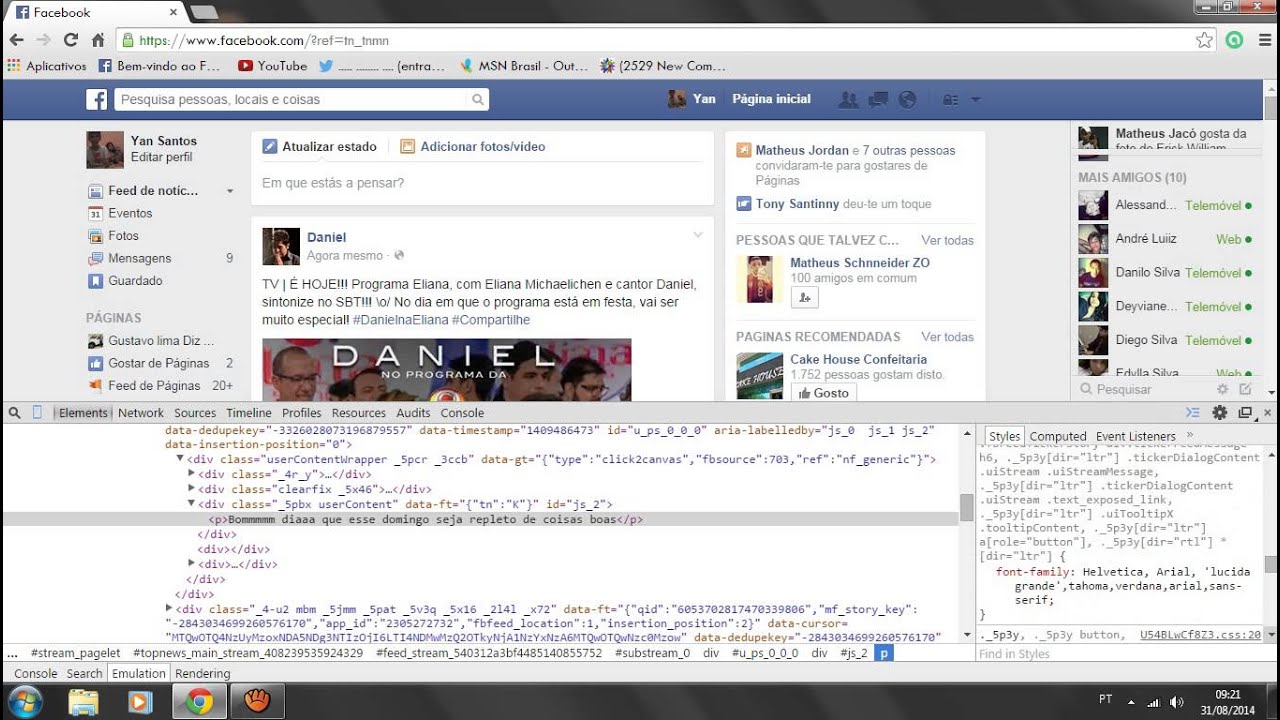1280x720 pixels.
Task: Select Adicionar fotos/vídeo tab
Action: click(x=473, y=146)
